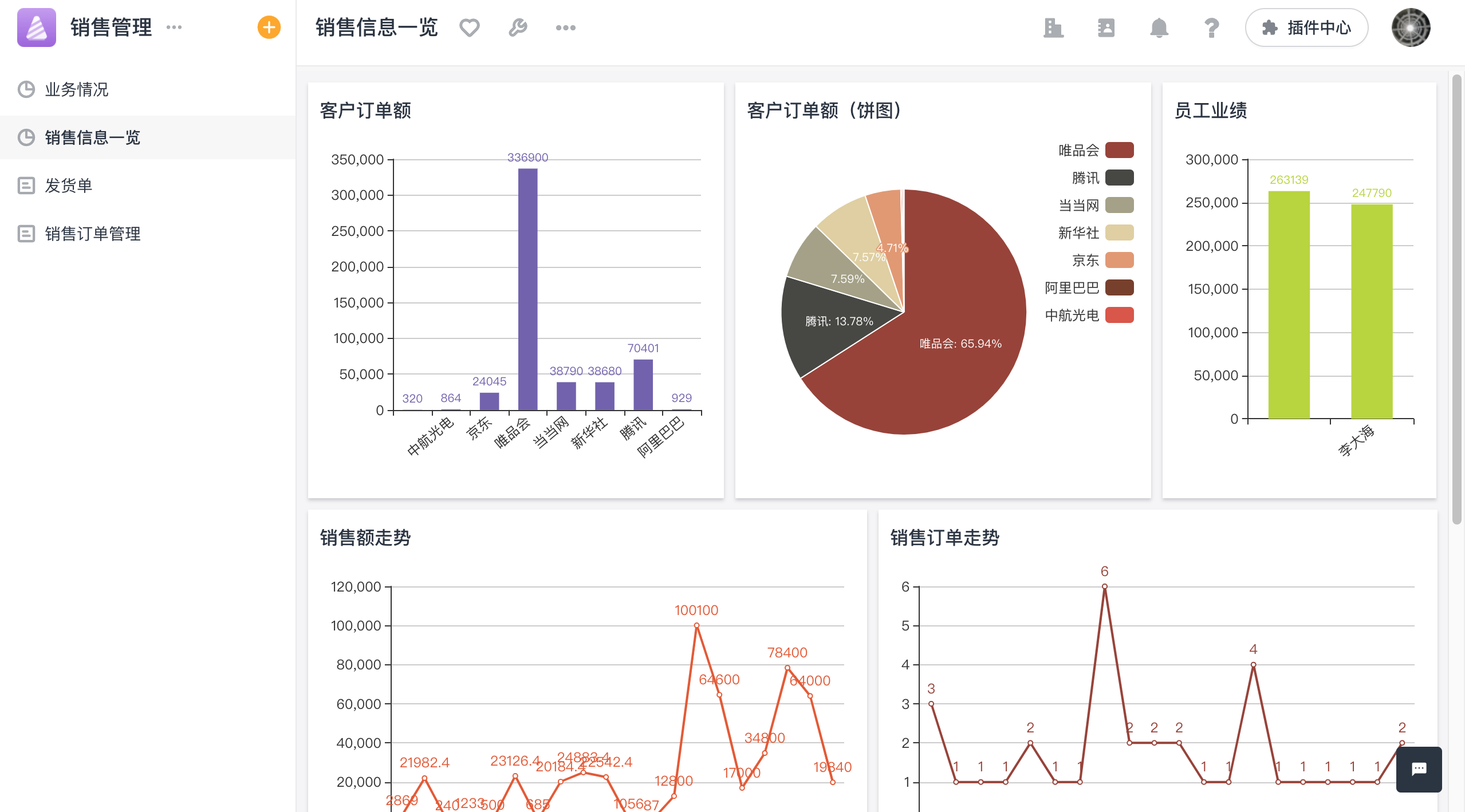Click the 客户订单额（饼图） chart title
This screenshot has width=1465, height=812.
click(x=826, y=111)
